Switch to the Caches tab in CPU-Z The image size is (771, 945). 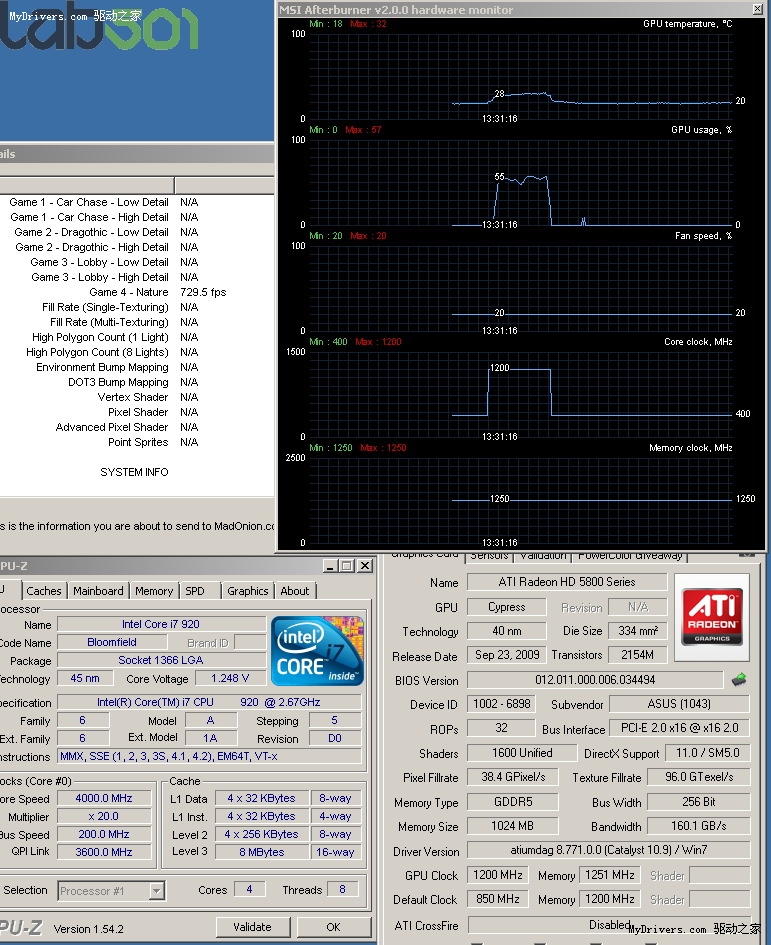click(43, 591)
